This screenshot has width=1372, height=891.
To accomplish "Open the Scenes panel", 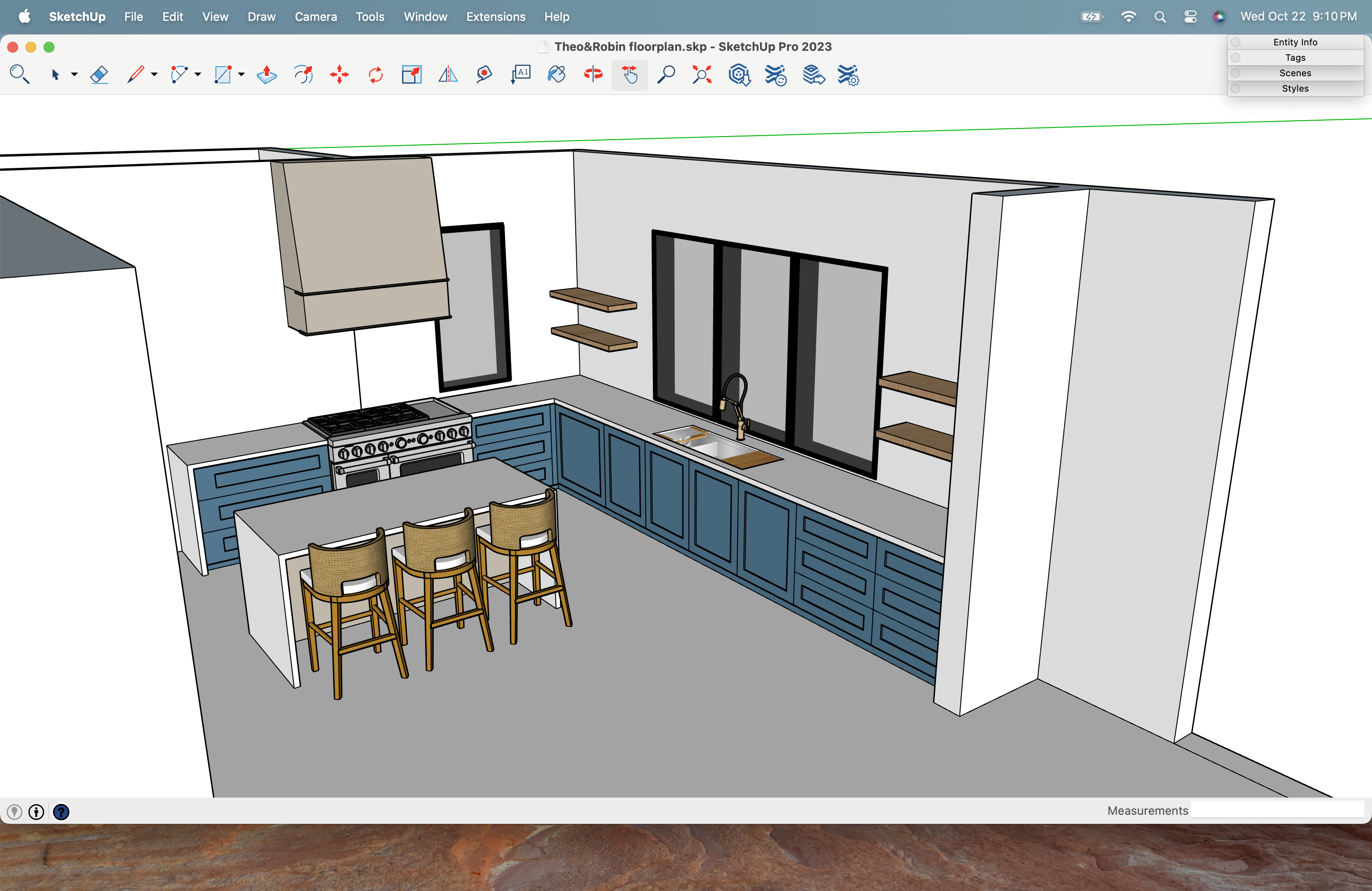I will (x=1295, y=73).
